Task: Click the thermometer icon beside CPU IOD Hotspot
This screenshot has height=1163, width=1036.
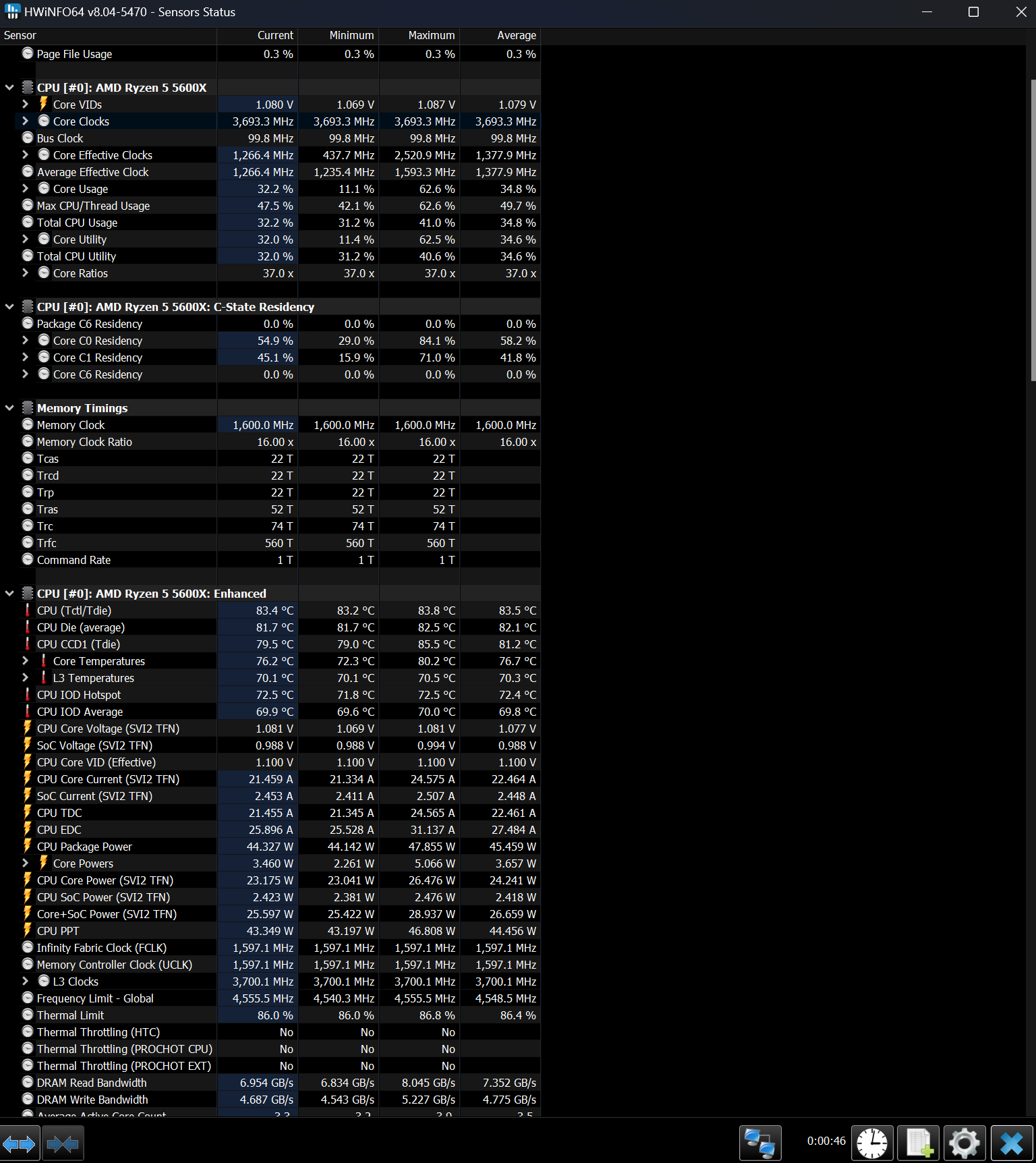Action: click(x=28, y=694)
